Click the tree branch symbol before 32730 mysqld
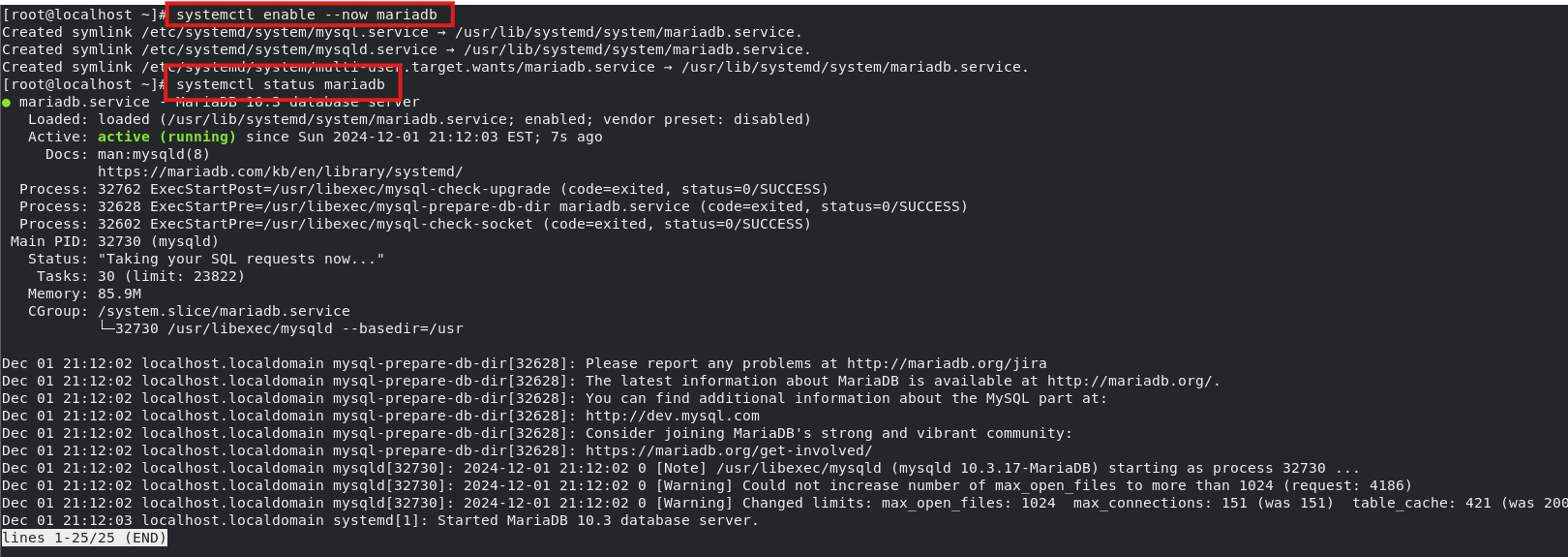This screenshot has height=557, width=1568. click(x=106, y=328)
